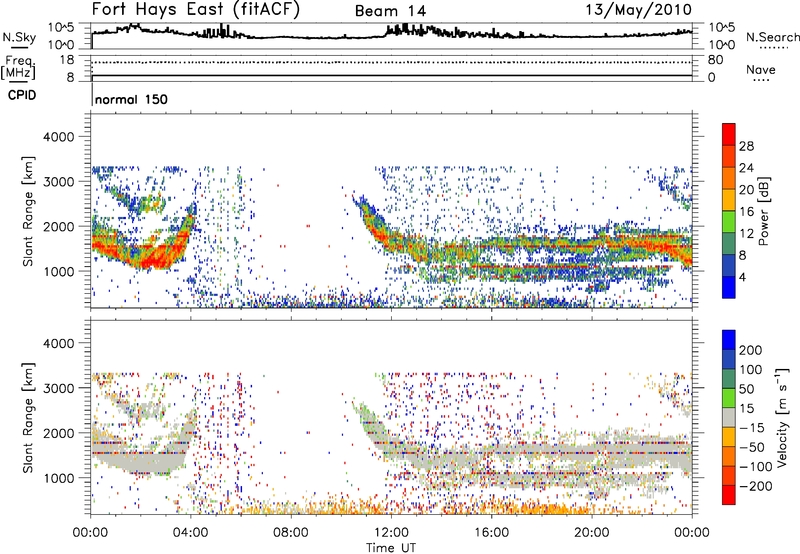Click the "-200" value on the Velocity colorbar
This screenshot has width=800, height=554.
click(x=755, y=486)
